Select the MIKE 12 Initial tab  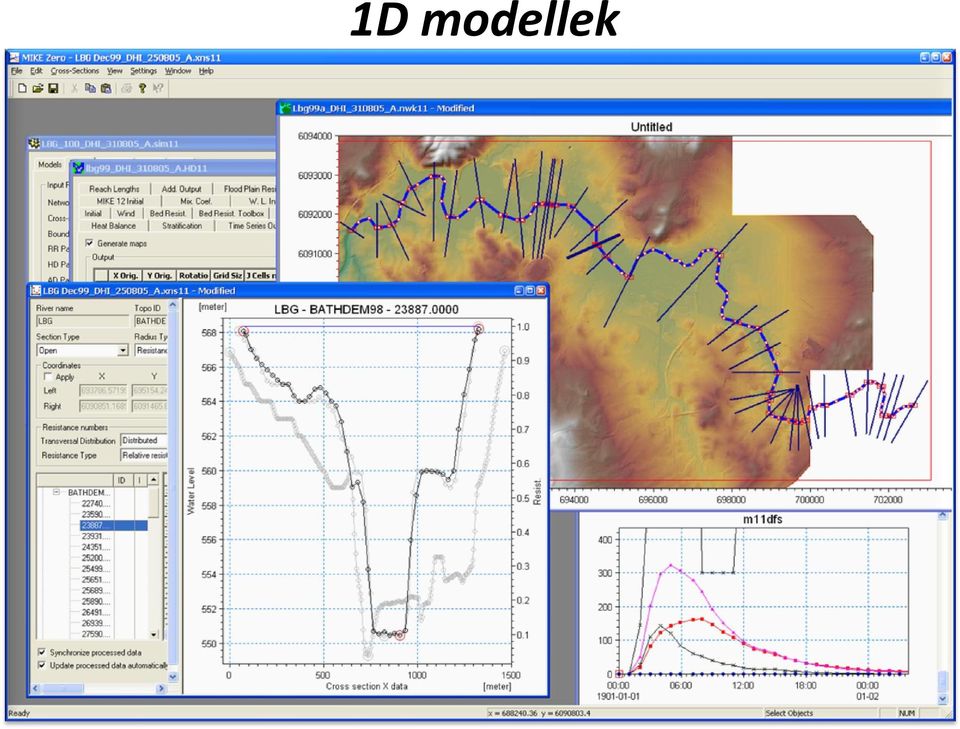point(120,201)
